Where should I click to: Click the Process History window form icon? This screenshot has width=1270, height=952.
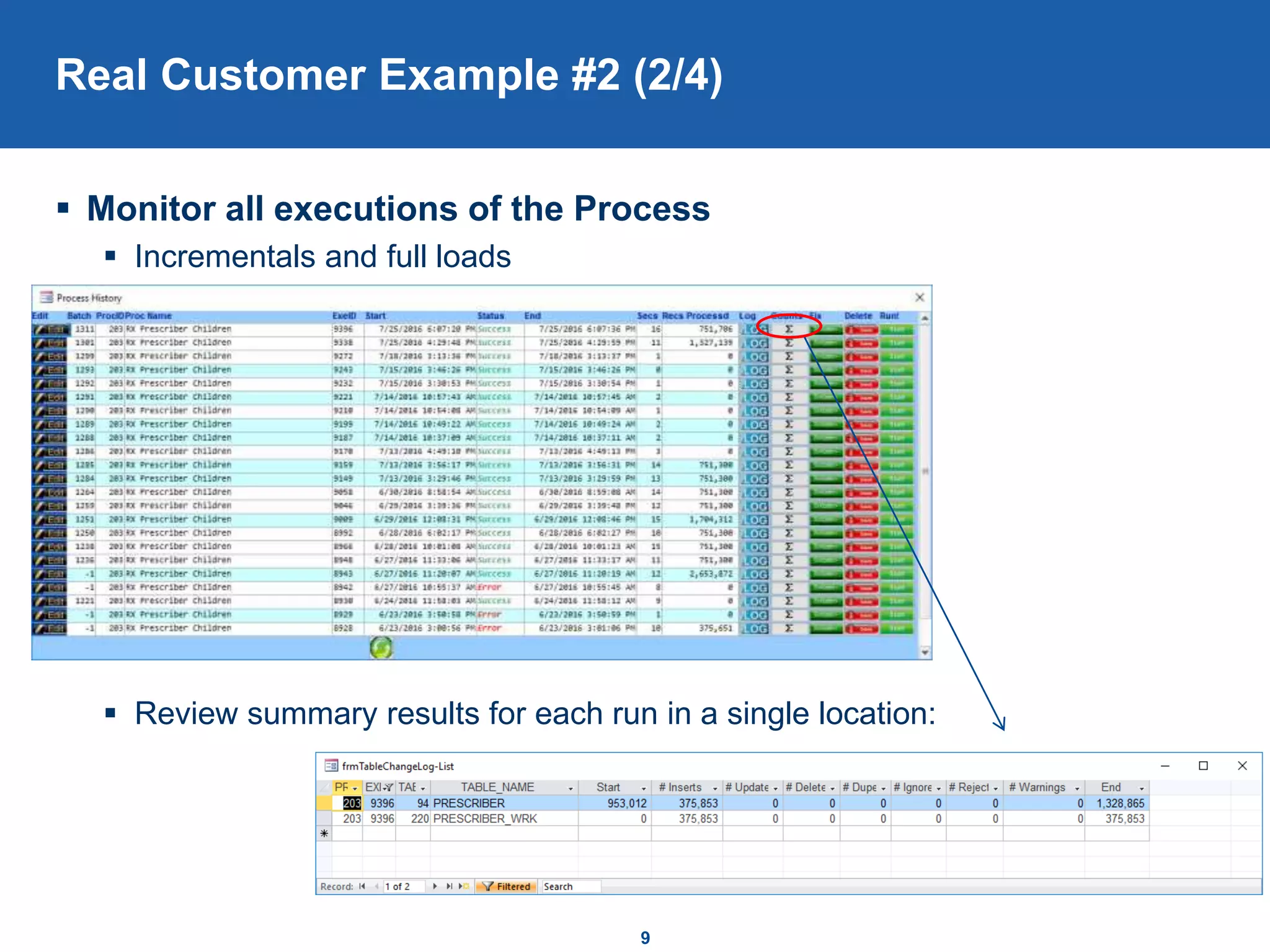coord(46,297)
